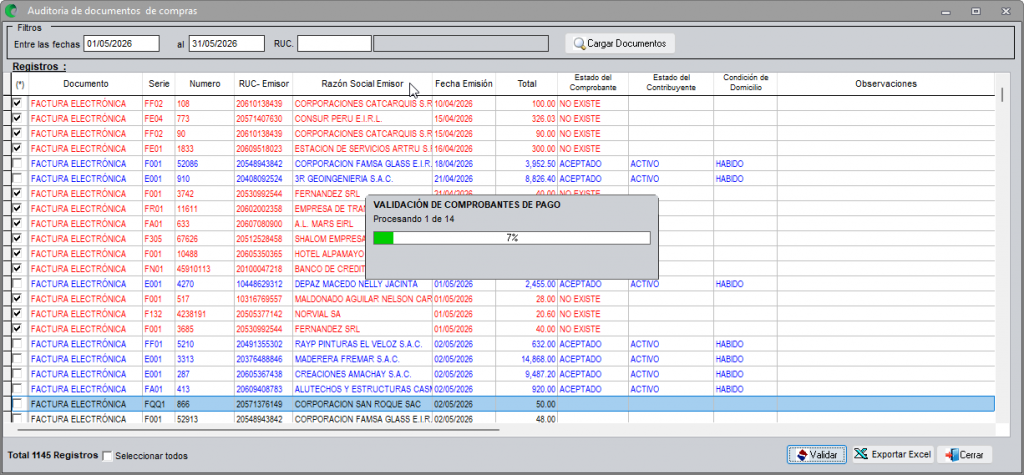Viewport: 1024px width, 475px height.
Task: Click the Validar button
Action: [x=817, y=454]
